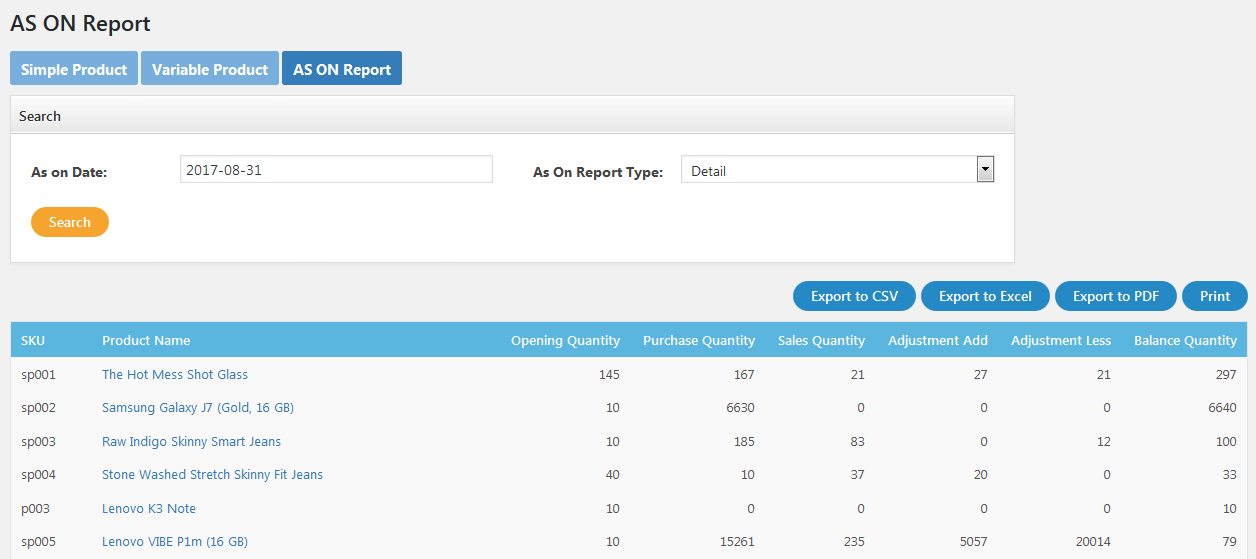Click opening quantity 145 for sp001
The image size is (1256, 559).
[x=608, y=374]
